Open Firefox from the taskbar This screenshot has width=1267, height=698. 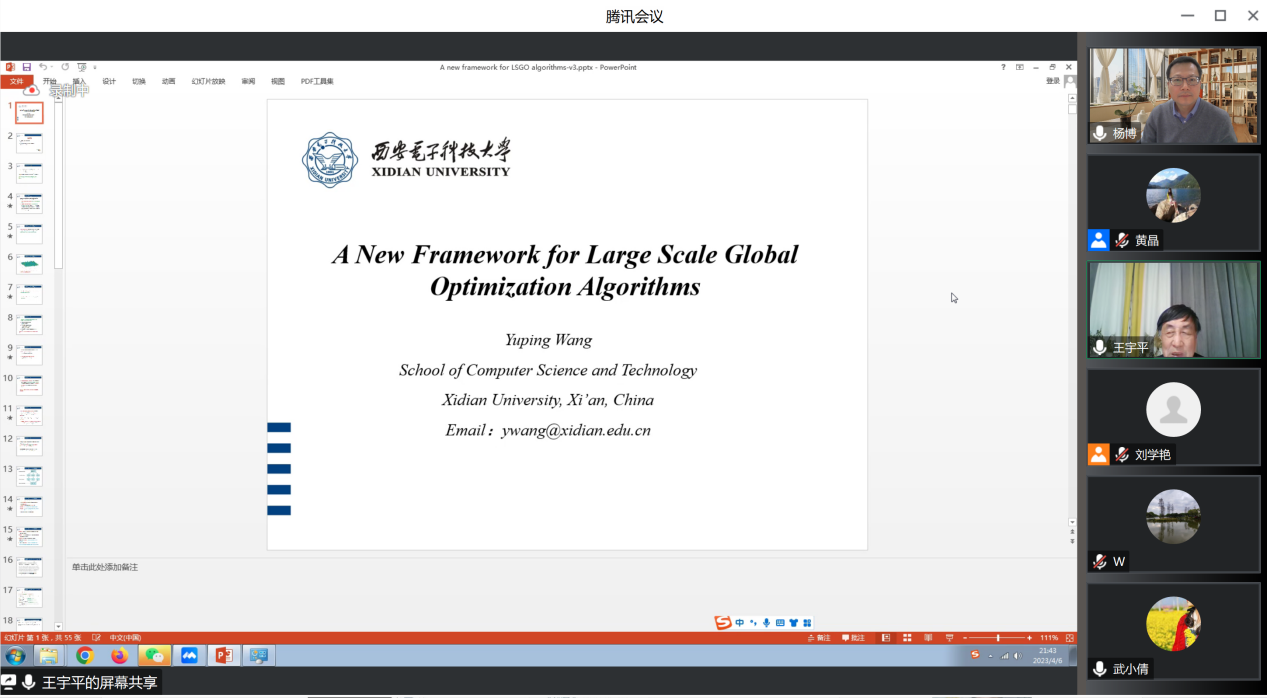pyautogui.click(x=120, y=656)
